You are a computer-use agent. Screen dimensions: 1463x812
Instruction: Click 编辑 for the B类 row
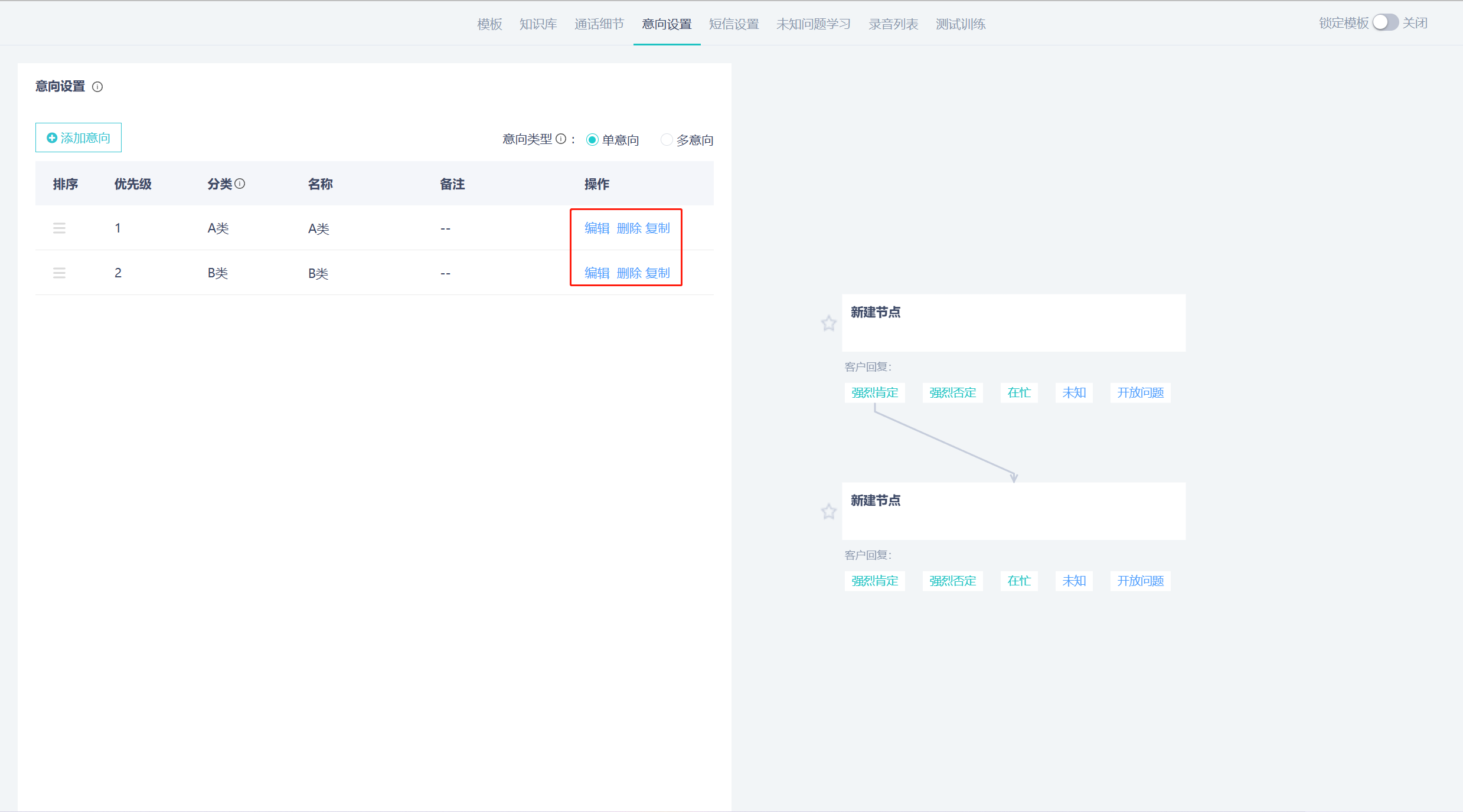(597, 273)
